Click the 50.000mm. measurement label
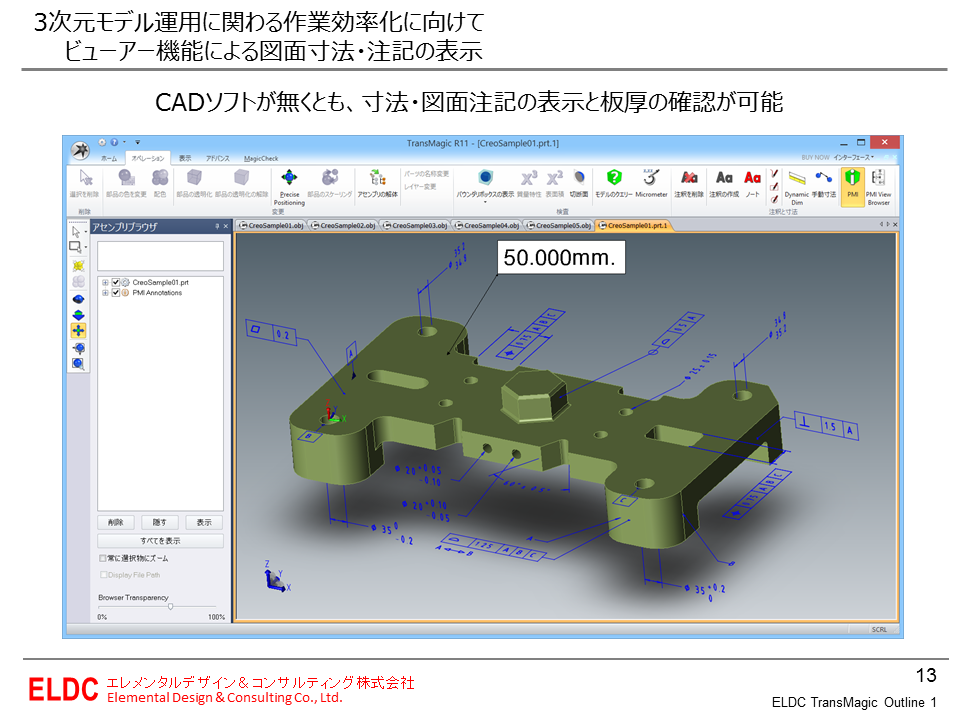The height and width of the screenshot is (720, 960). (560, 257)
